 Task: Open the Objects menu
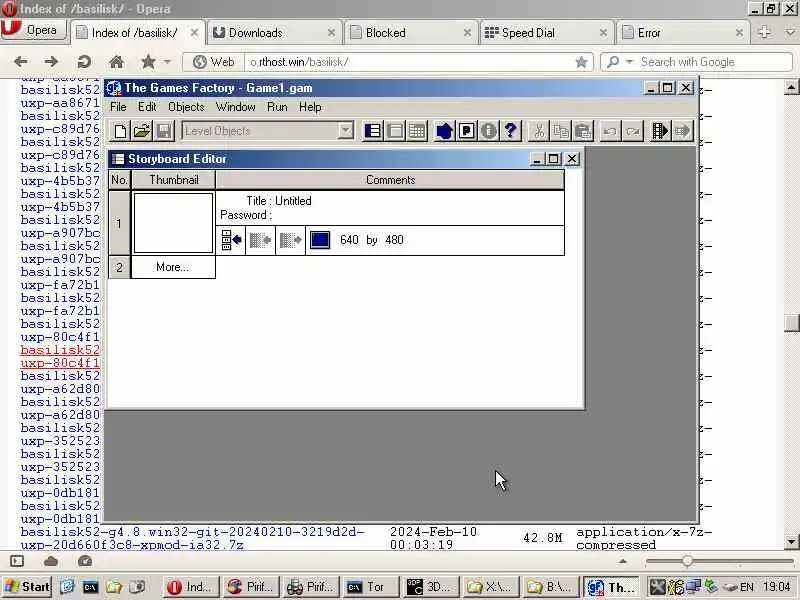[x=186, y=107]
